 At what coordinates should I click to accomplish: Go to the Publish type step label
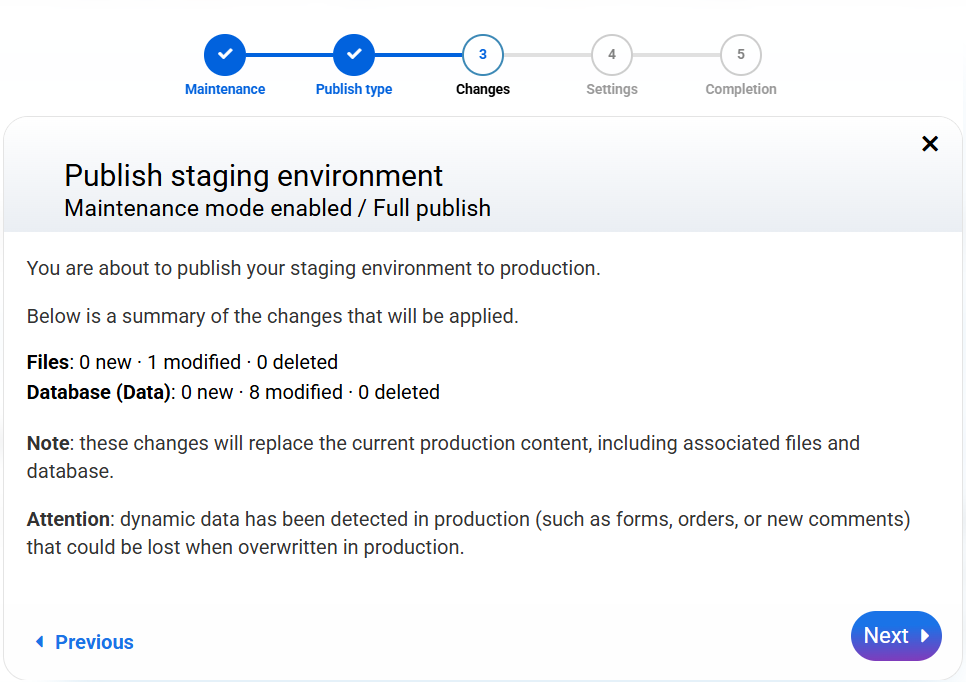[x=354, y=89]
